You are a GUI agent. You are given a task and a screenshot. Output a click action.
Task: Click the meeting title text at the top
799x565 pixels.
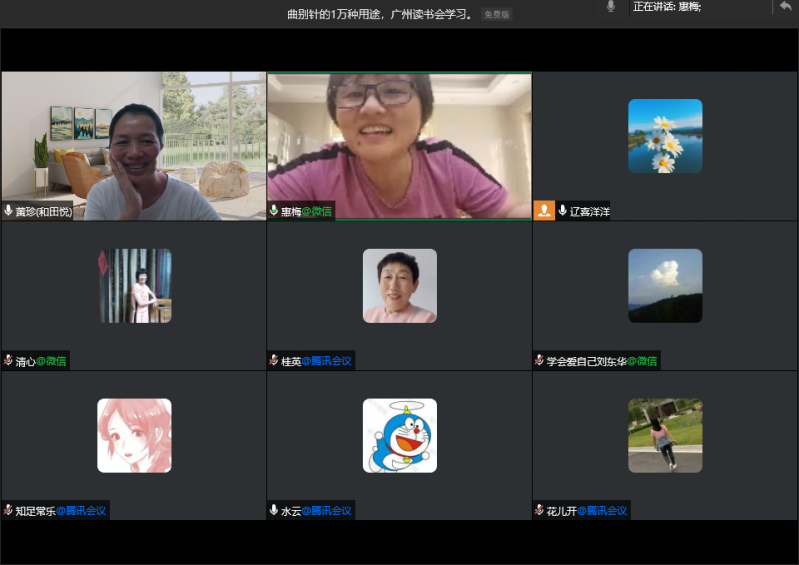(x=380, y=15)
